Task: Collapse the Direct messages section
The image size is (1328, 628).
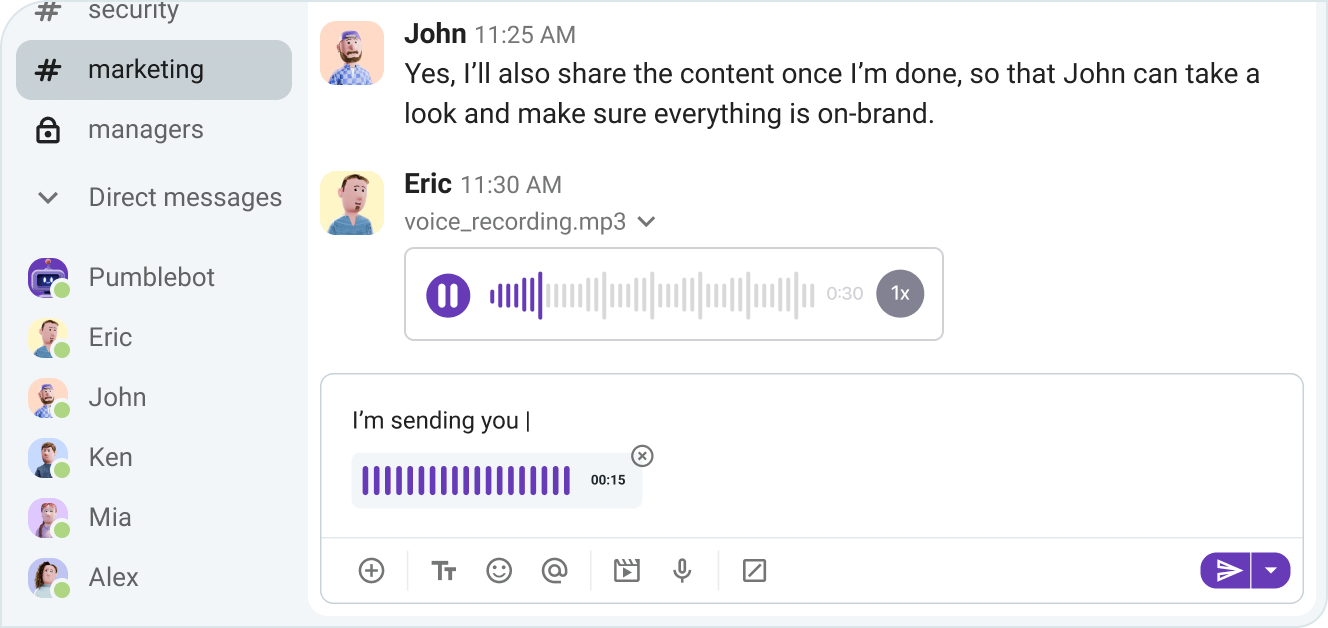Action: click(x=48, y=198)
